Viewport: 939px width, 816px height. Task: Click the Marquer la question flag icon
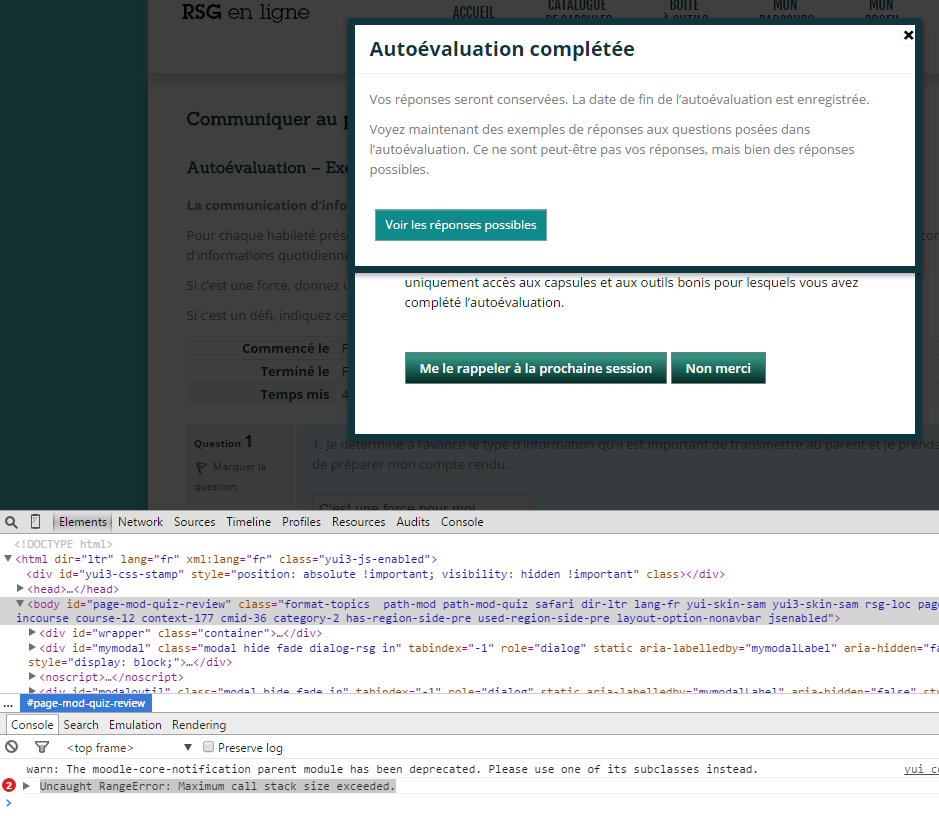click(201, 467)
